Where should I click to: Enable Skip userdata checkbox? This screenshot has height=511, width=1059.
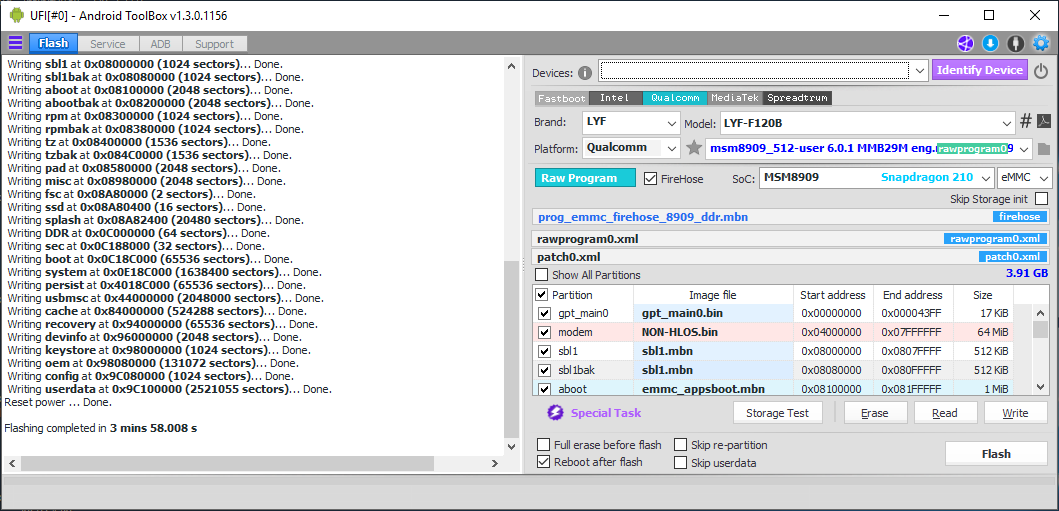[680, 463]
